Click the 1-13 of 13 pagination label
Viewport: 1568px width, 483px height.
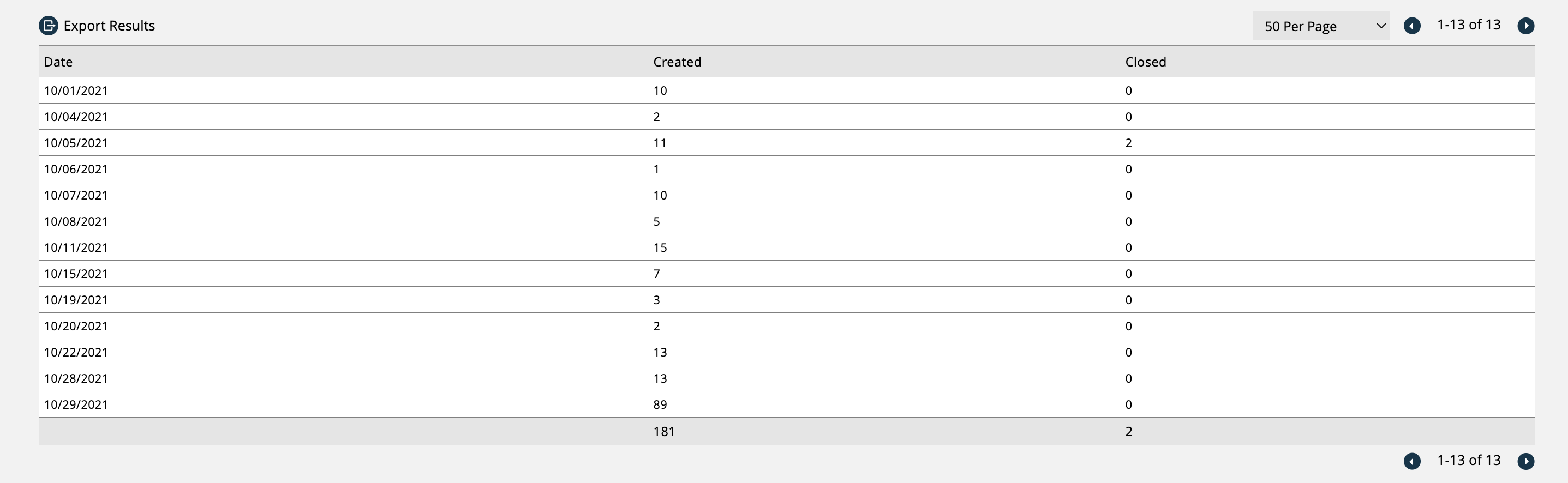point(1469,25)
